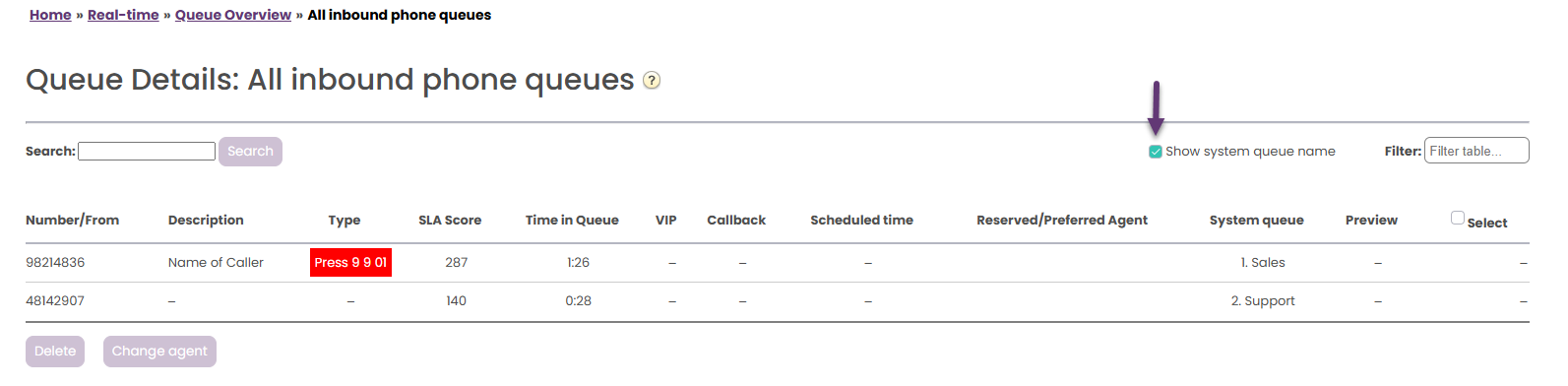Click the Description column header
The image size is (1568, 386).
206,221
